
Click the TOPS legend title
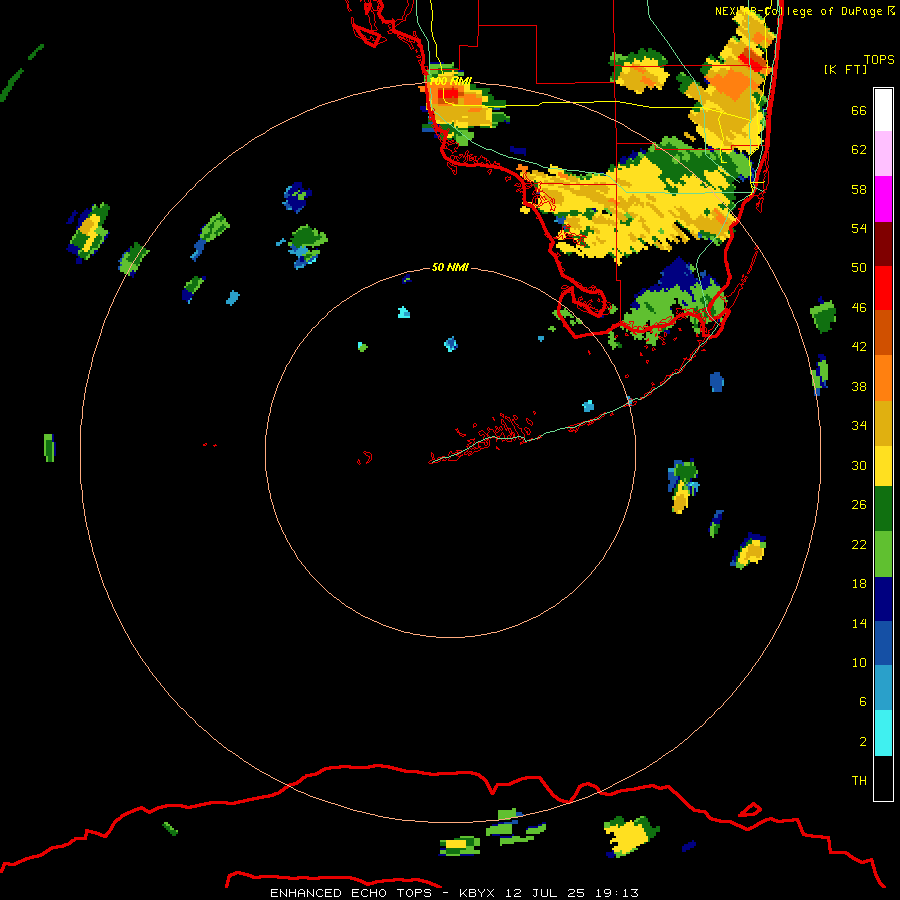coord(879,59)
